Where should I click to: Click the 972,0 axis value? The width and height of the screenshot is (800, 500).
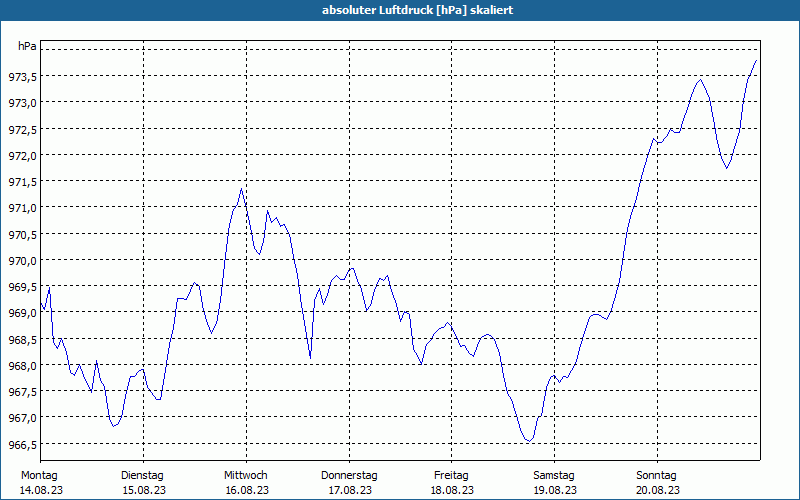(x=22, y=156)
